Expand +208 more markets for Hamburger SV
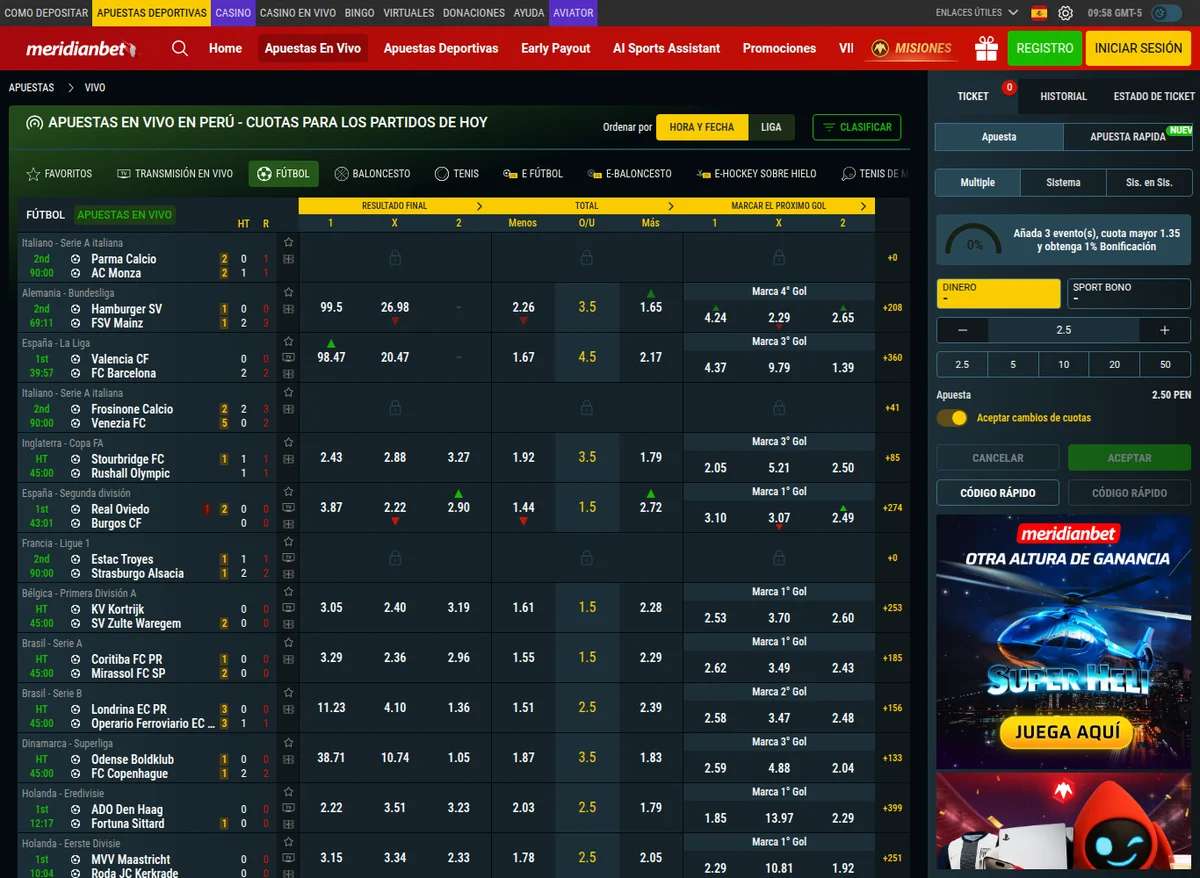The height and width of the screenshot is (878, 1200). coord(892,308)
